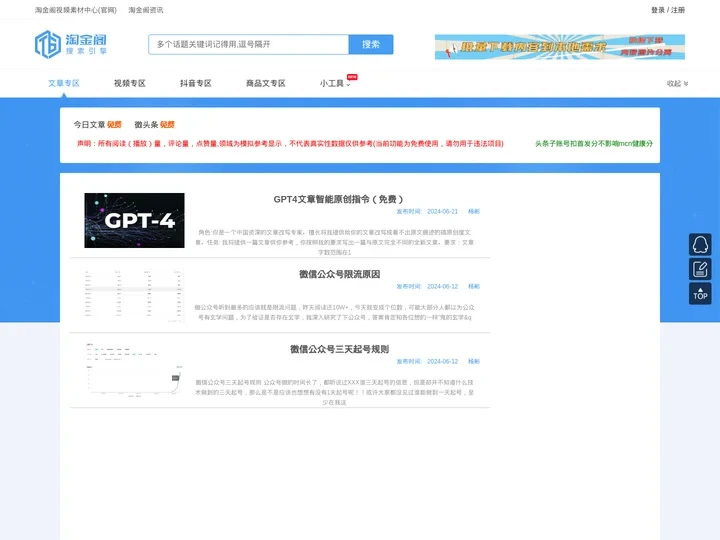Switch to 商品文专区 tab
The height and width of the screenshot is (540, 720).
pos(265,83)
